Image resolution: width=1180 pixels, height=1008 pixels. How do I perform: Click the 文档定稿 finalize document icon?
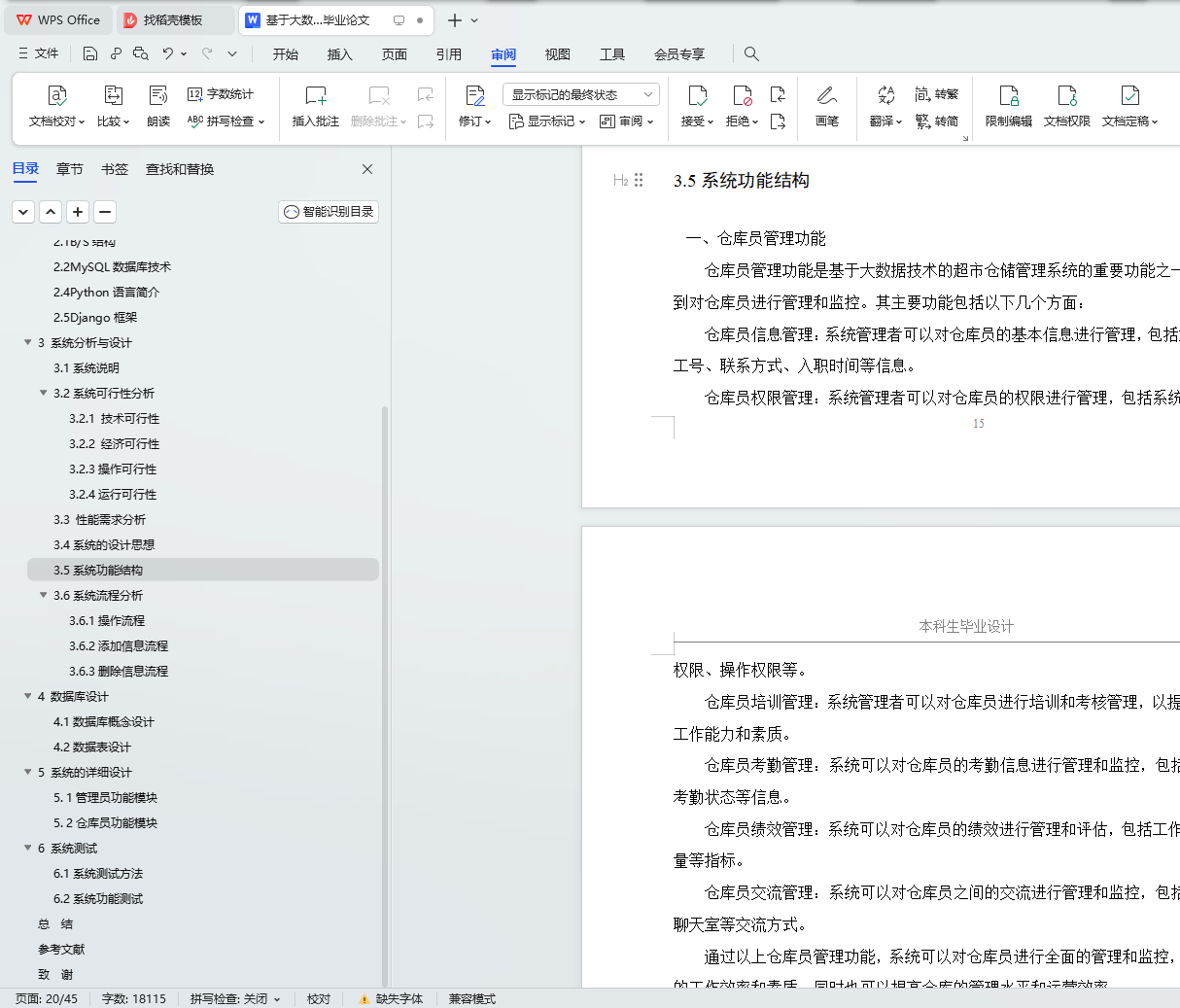pos(1129,95)
